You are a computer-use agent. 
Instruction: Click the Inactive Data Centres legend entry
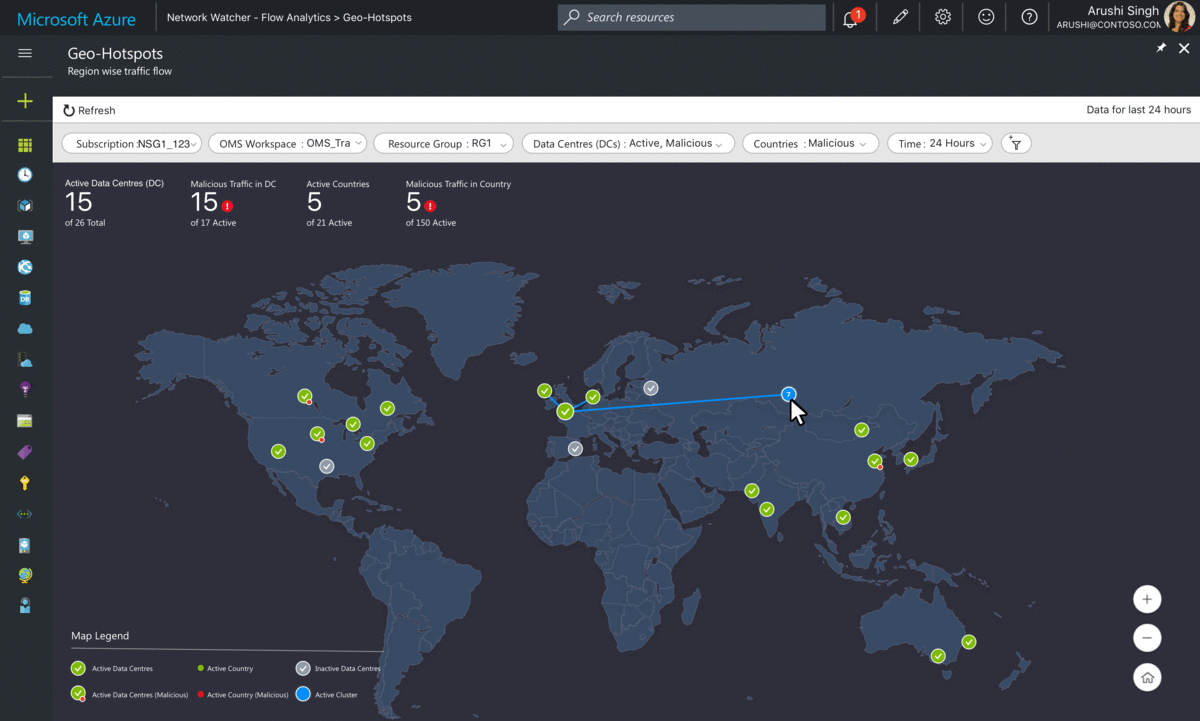pyautogui.click(x=338, y=668)
